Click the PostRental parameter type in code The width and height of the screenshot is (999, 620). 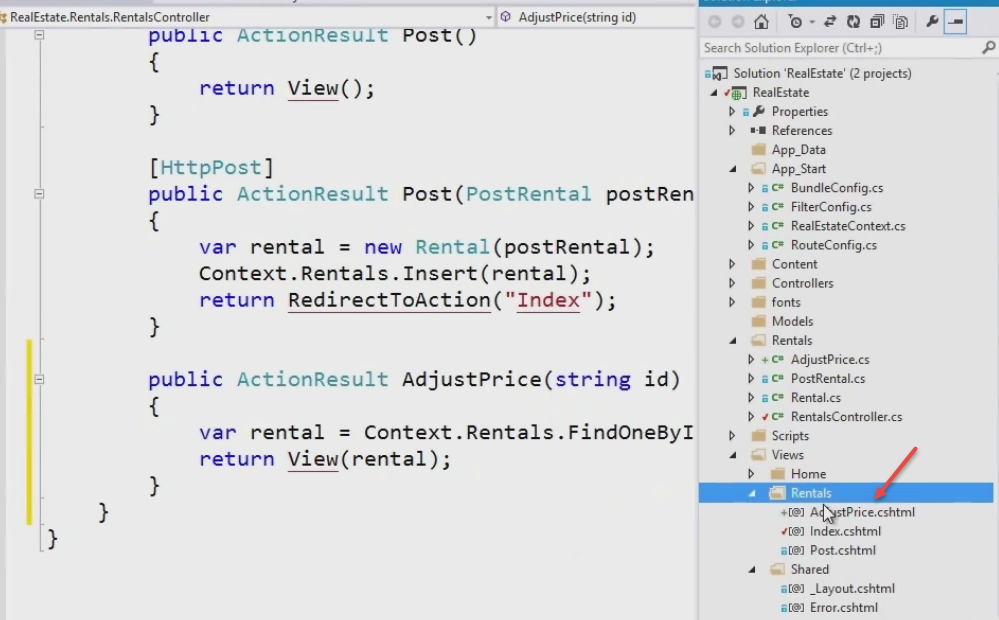[x=528, y=194]
